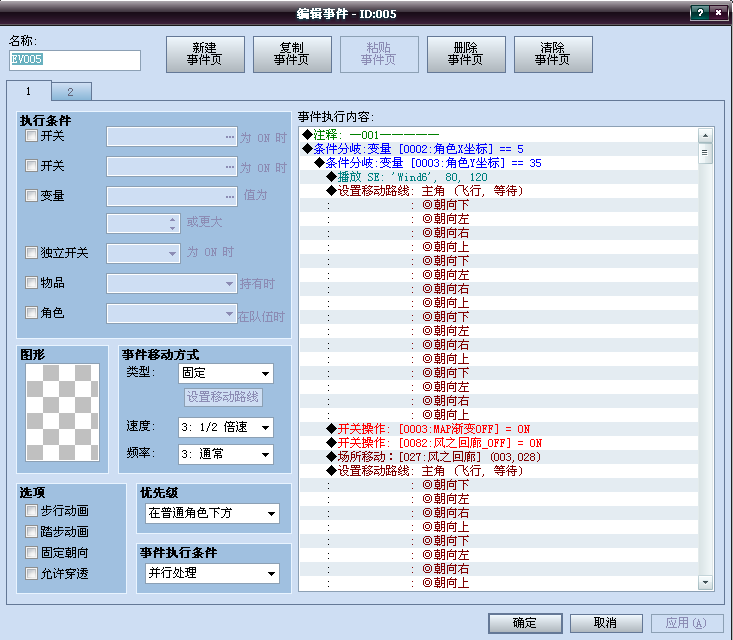
Task: Open the help question mark button
Action: tap(700, 13)
